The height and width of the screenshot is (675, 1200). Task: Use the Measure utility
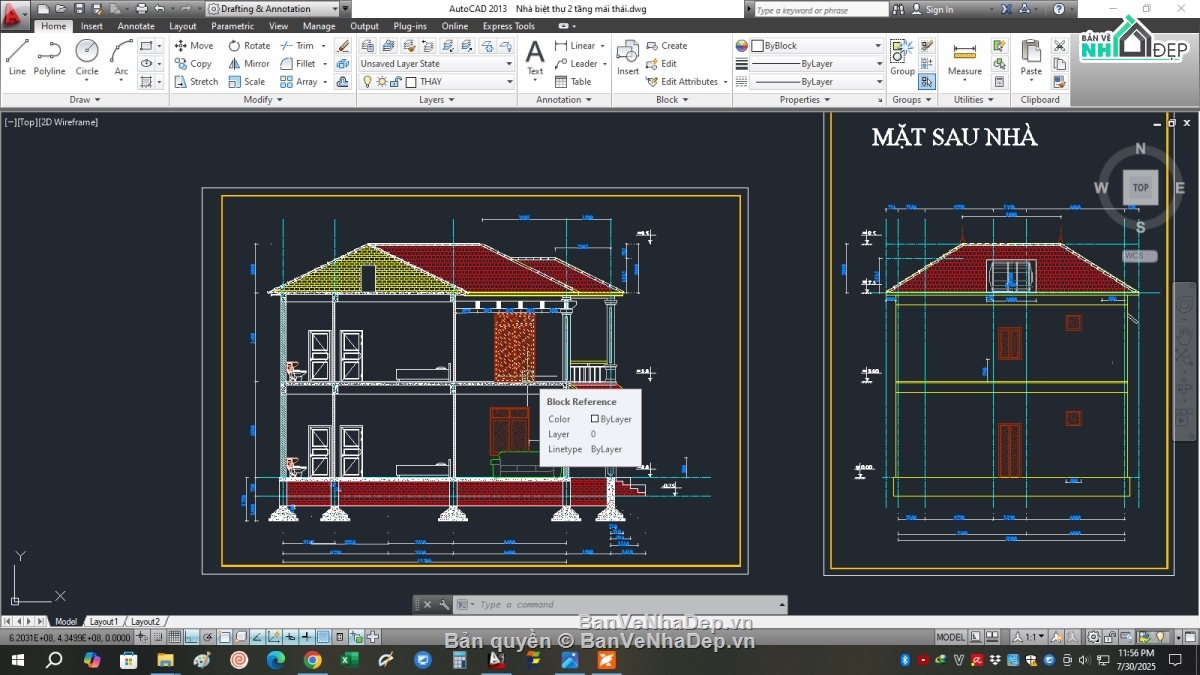coord(964,58)
